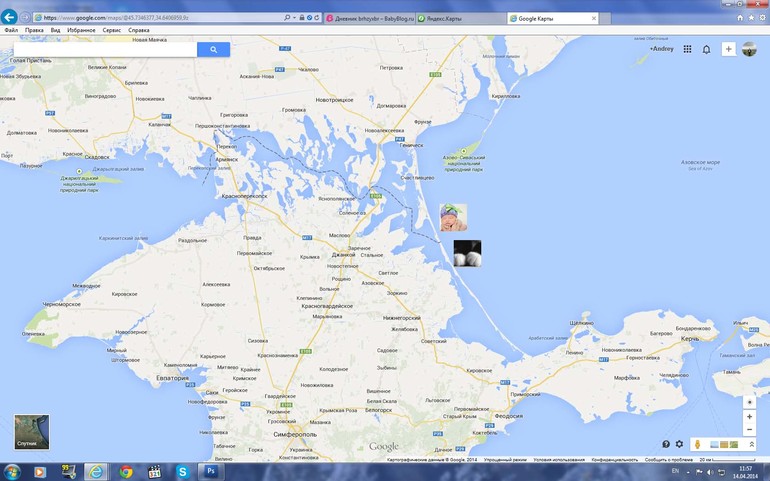The height and width of the screenshot is (481, 770).
Task: Zoom out the map
Action: (749, 429)
